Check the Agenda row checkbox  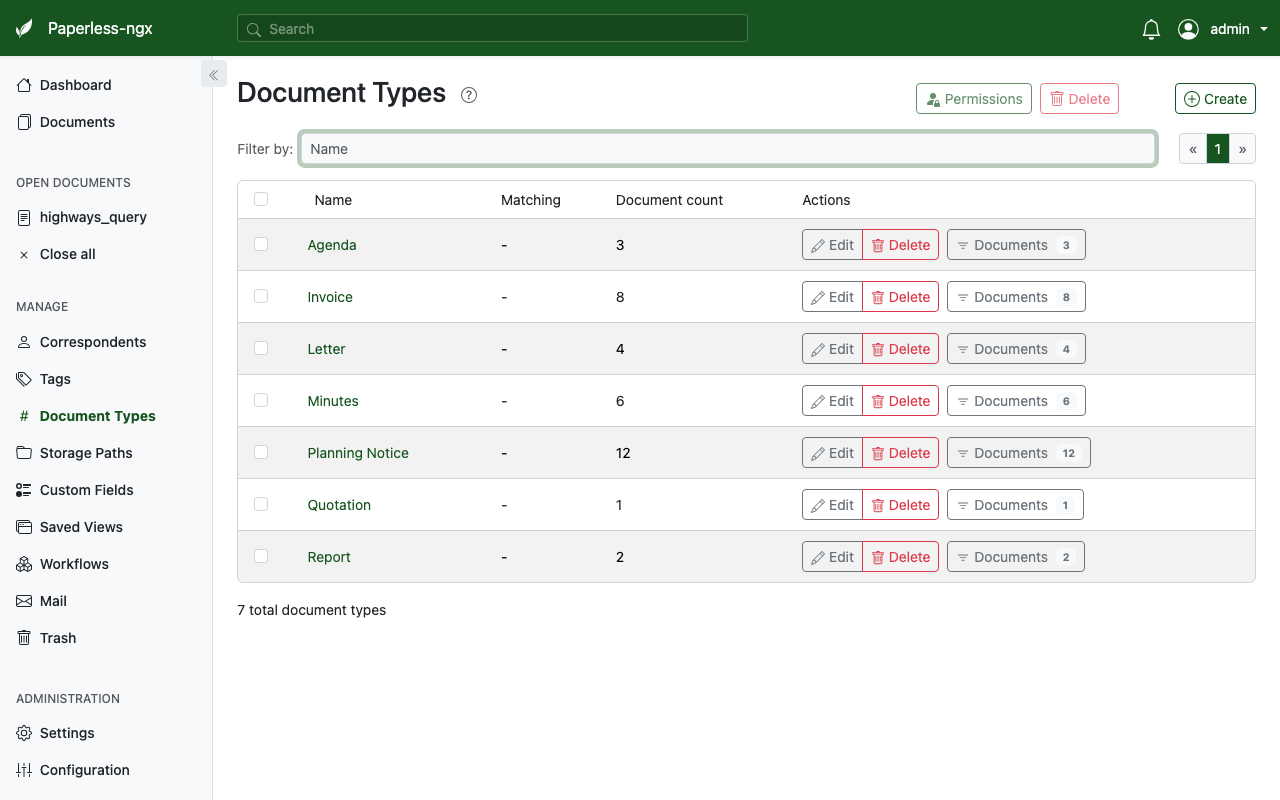261,244
